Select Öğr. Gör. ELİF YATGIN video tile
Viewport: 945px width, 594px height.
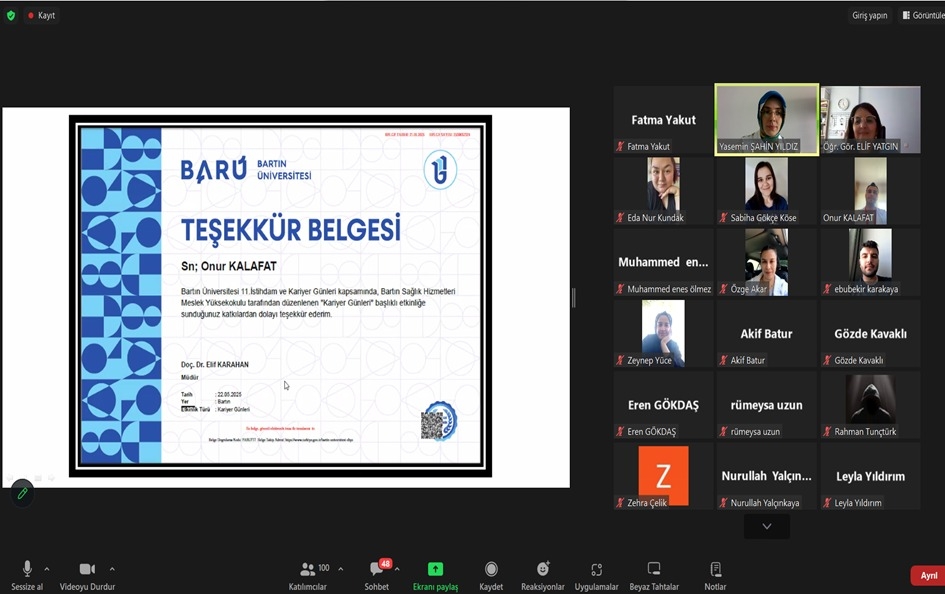(x=870, y=119)
